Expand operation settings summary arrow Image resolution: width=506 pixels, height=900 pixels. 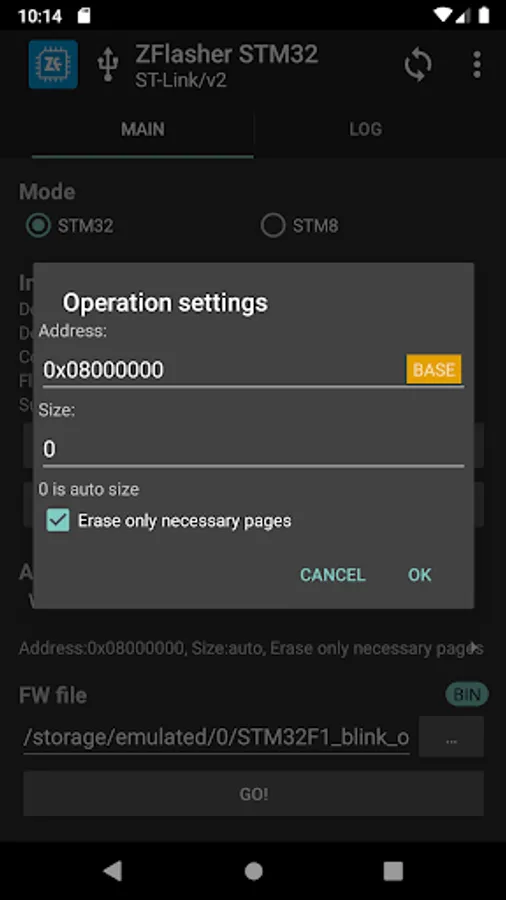474,648
